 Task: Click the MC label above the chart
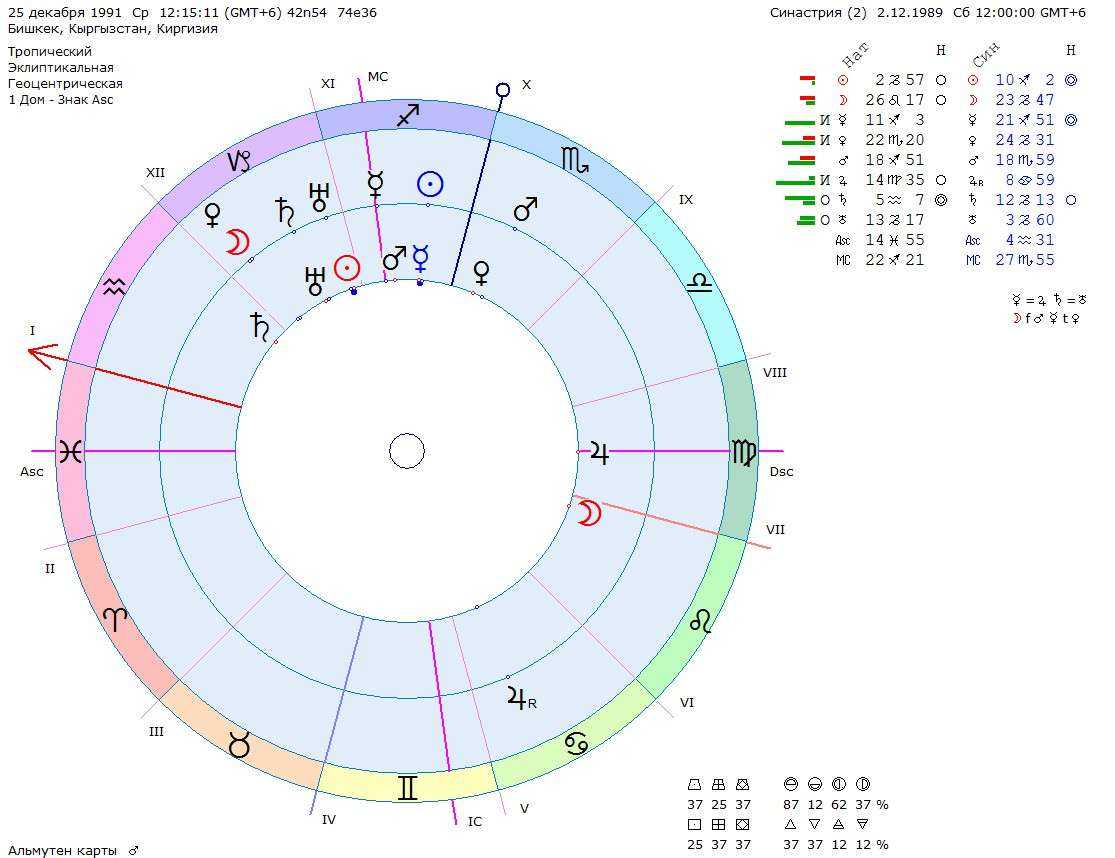[x=378, y=77]
